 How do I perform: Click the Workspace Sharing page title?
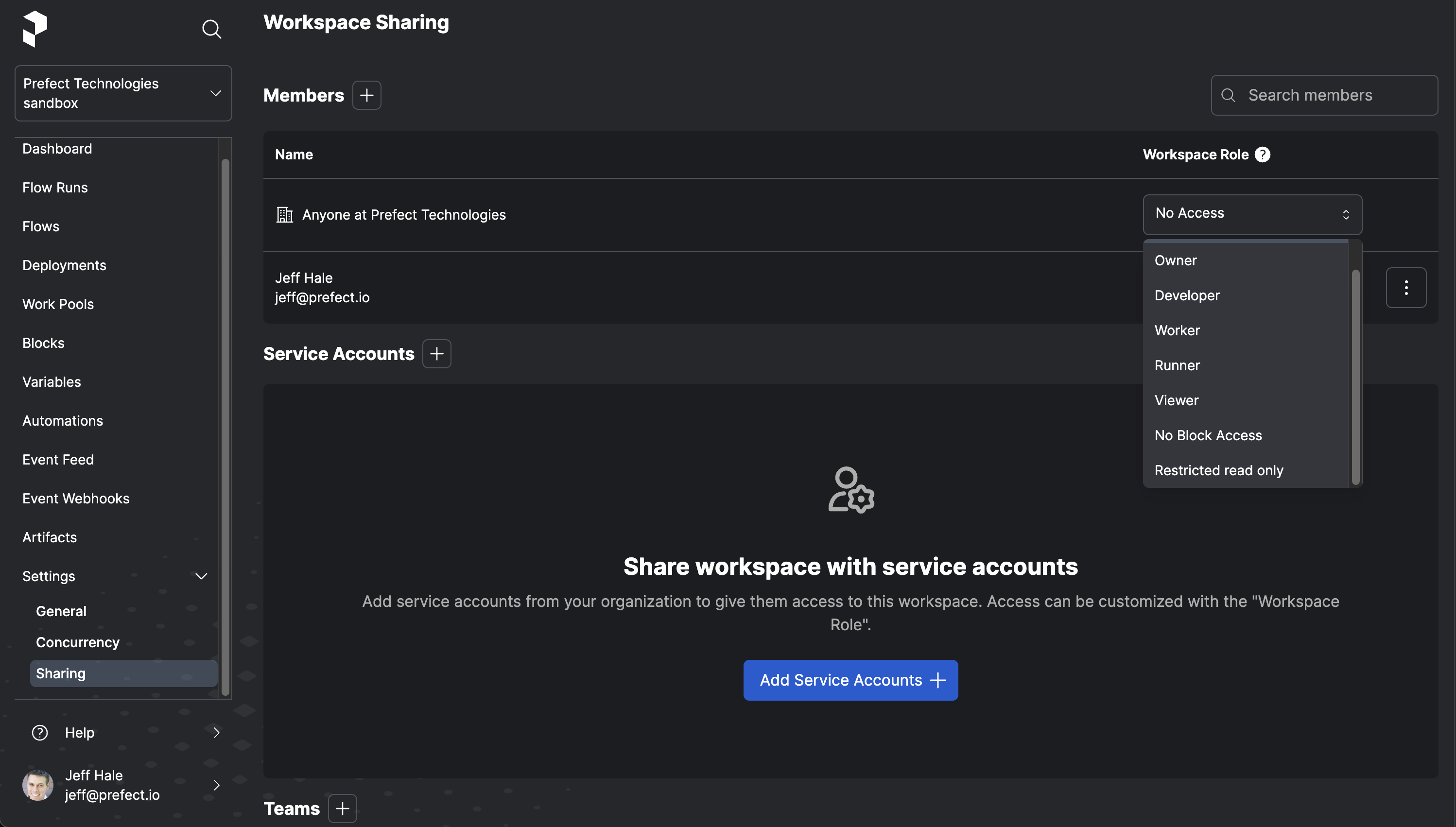pos(356,22)
